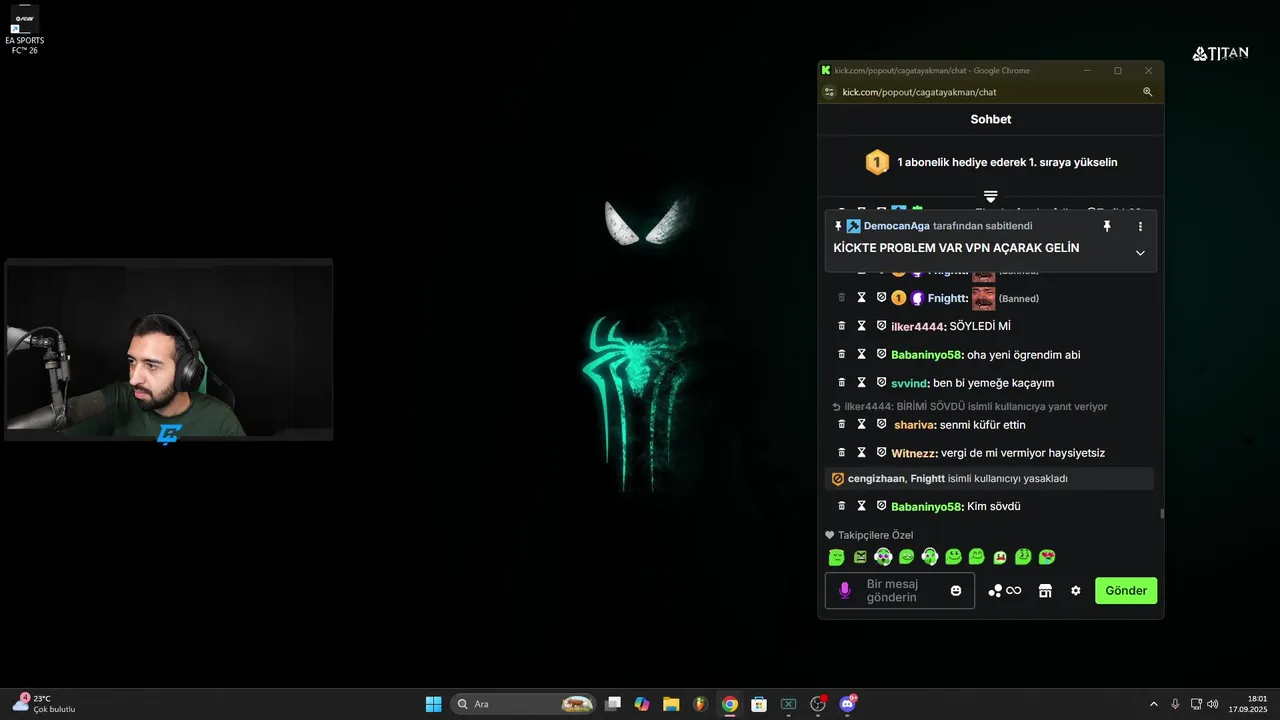
Task: Open the OBS Studio taskbar icon
Action: pos(818,704)
